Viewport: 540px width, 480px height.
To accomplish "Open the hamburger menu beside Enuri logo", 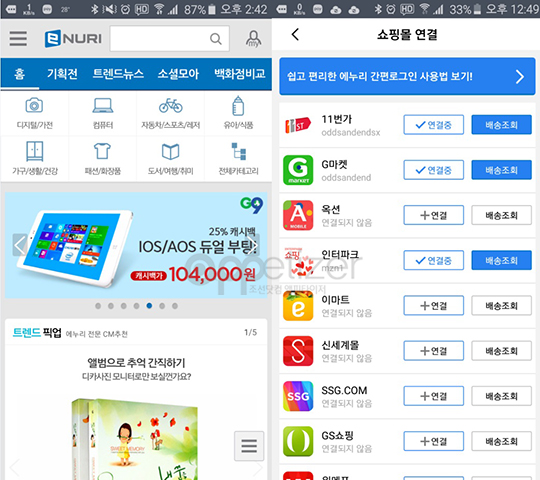I will [x=18, y=38].
